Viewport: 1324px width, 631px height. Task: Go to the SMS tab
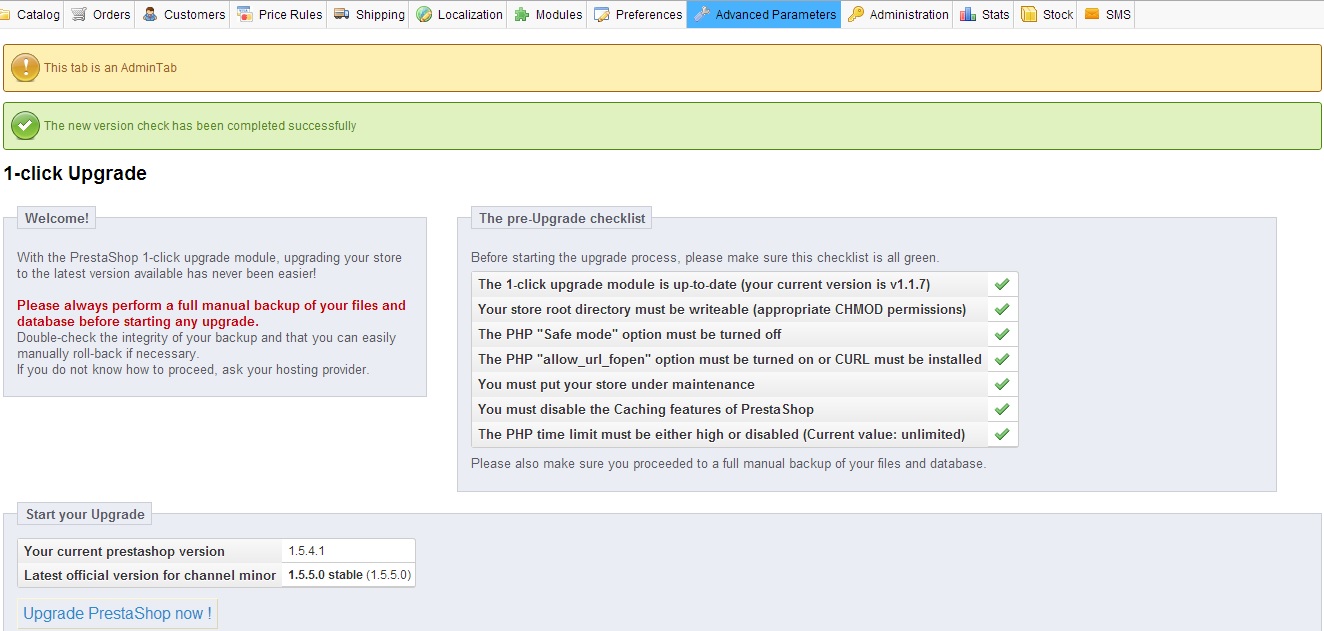click(x=1106, y=14)
